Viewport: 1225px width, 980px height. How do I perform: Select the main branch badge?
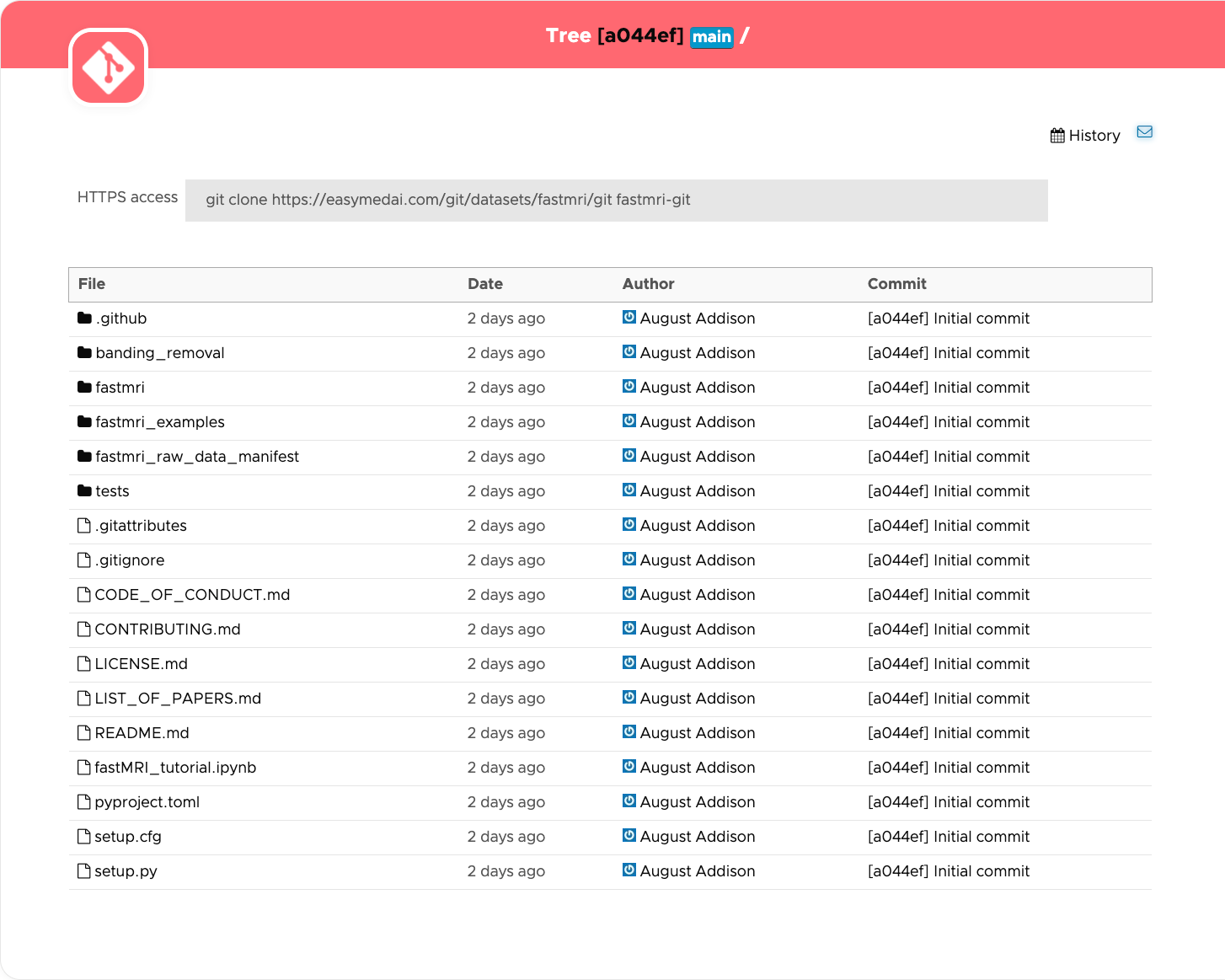712,37
